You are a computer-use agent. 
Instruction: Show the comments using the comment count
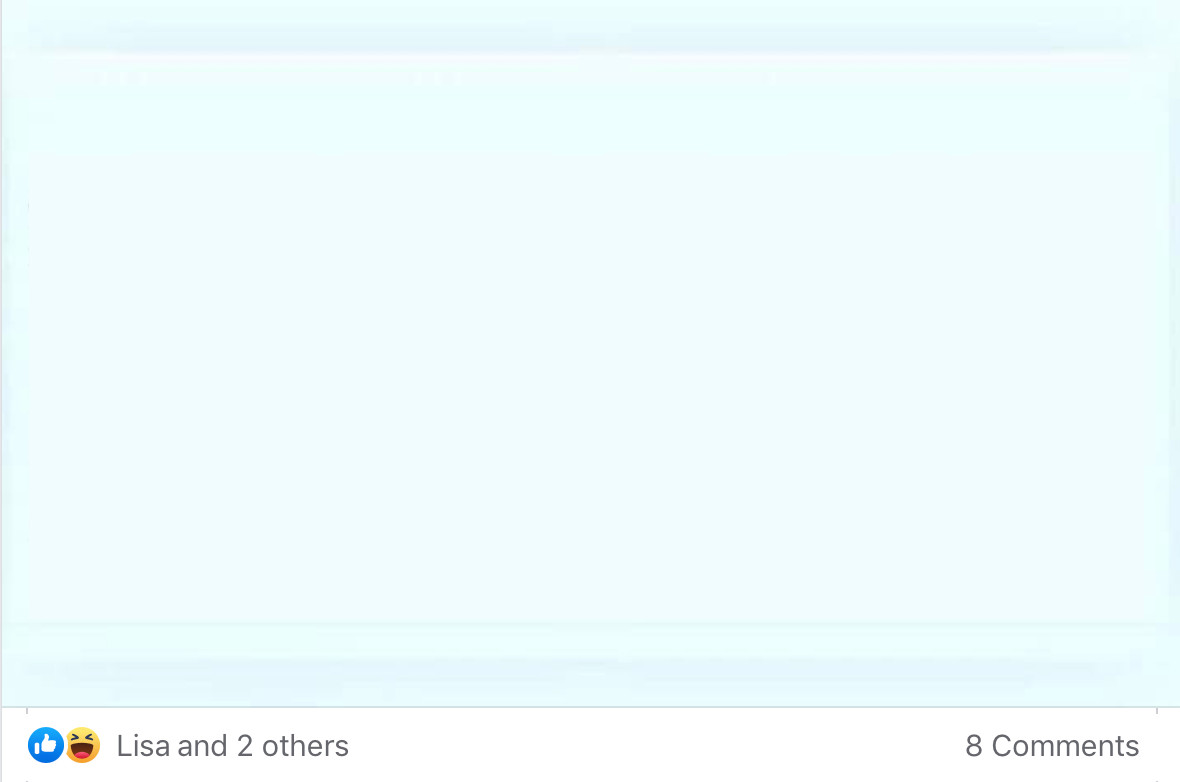1052,746
